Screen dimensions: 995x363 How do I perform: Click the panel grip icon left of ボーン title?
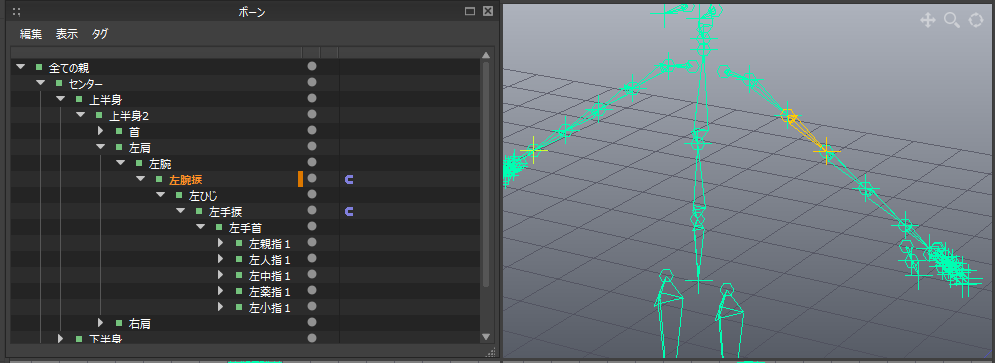click(x=17, y=11)
